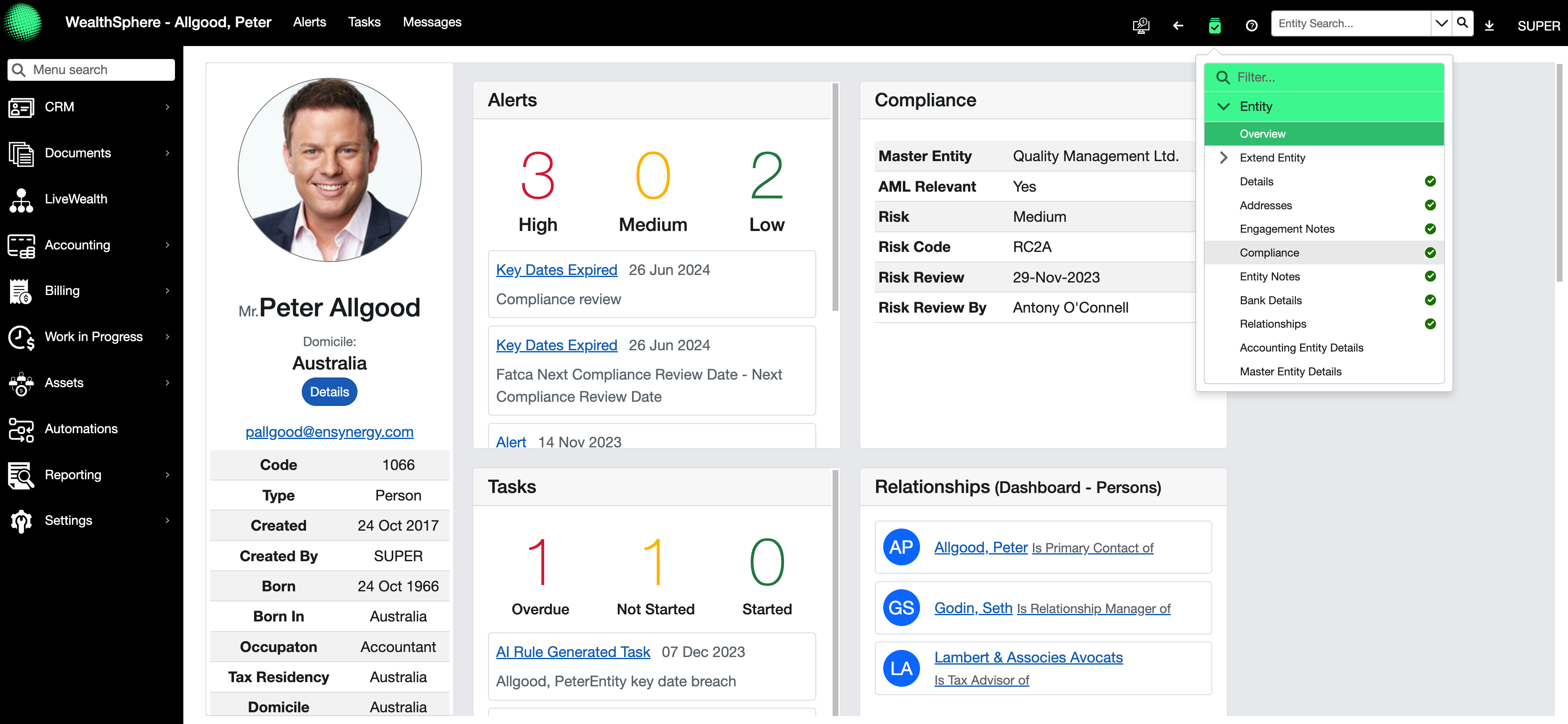Open the Messages menu item

pyautogui.click(x=432, y=22)
